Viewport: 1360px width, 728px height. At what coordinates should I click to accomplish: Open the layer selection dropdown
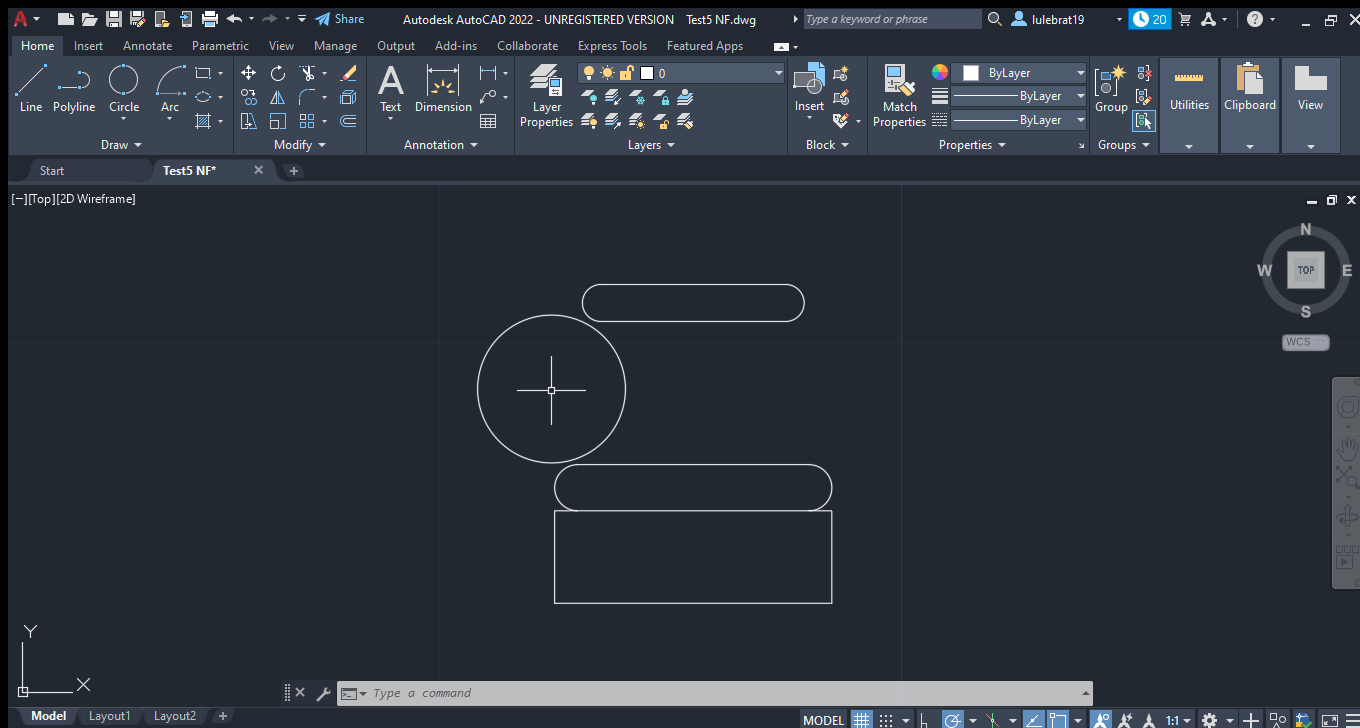(x=777, y=72)
